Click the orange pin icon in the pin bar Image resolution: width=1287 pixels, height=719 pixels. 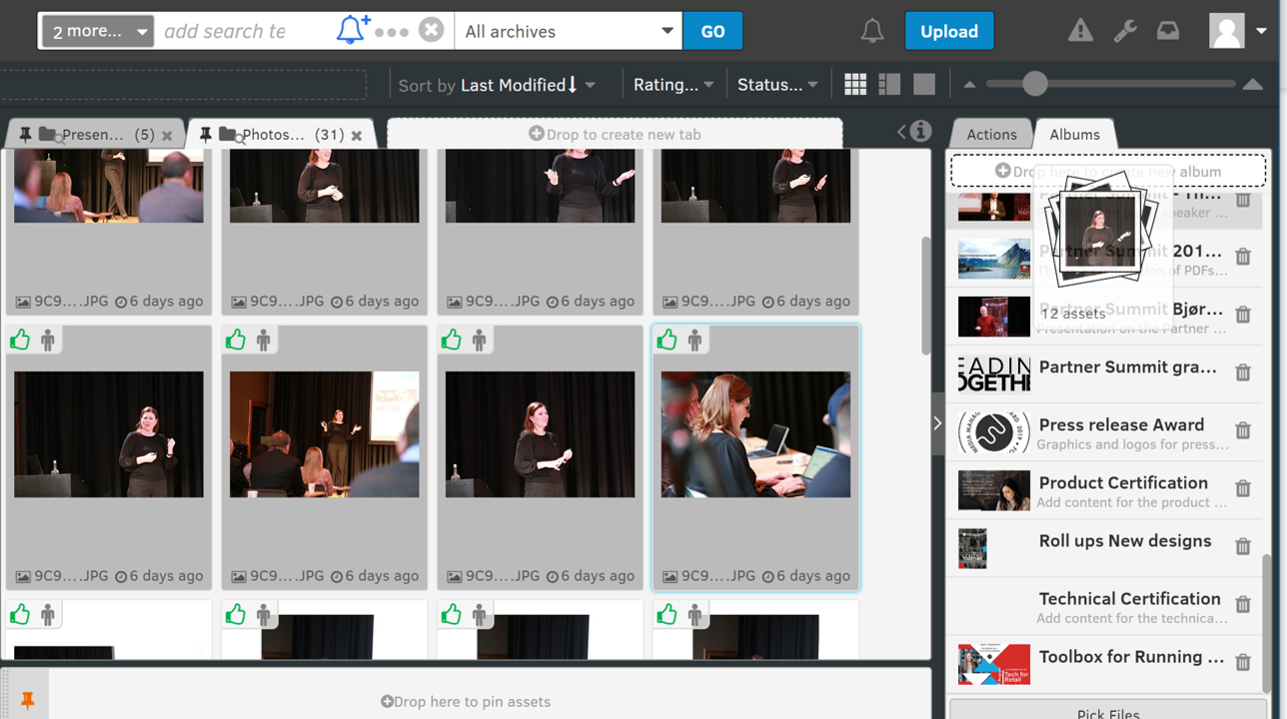click(27, 701)
